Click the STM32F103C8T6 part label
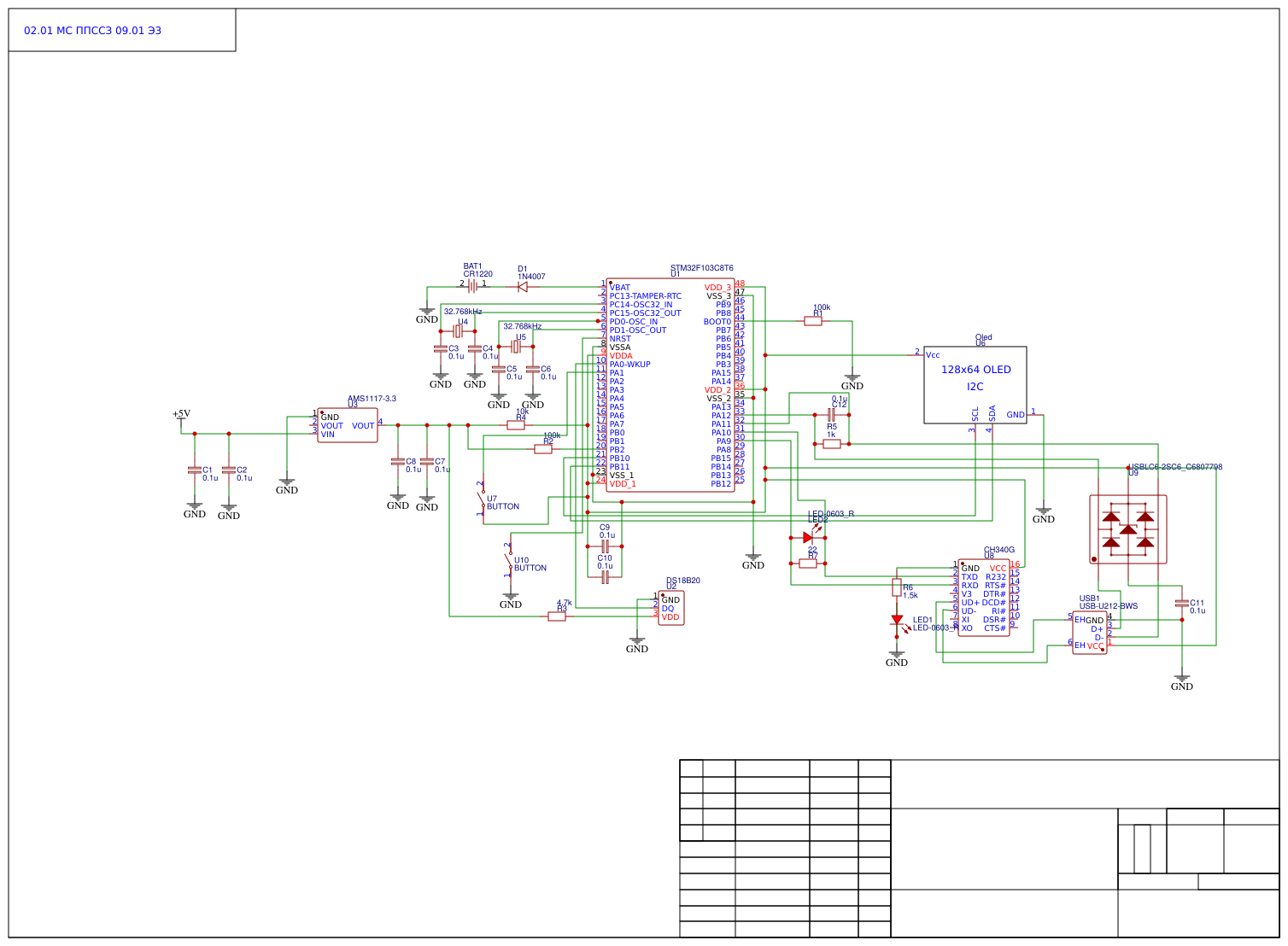This screenshot has height=946, width=1288. point(702,268)
